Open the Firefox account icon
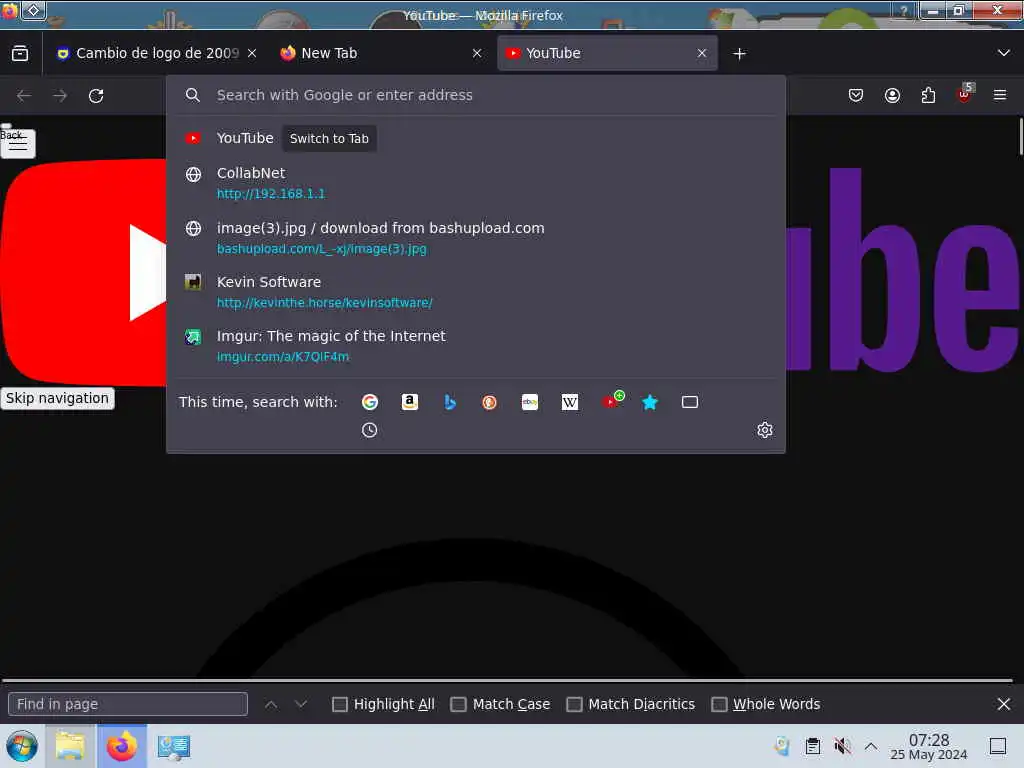The image size is (1024, 768). pos(892,95)
